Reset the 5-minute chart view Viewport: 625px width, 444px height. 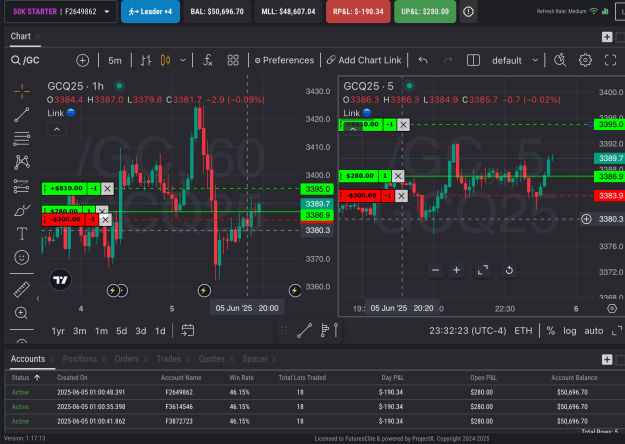click(509, 270)
